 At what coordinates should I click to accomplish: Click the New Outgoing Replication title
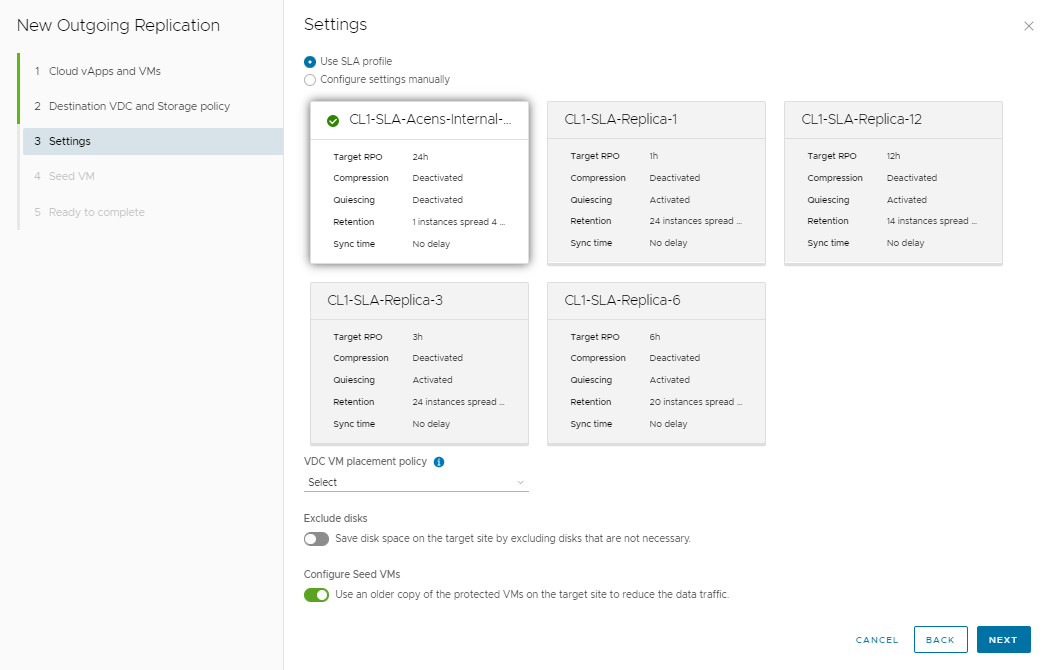point(118,25)
